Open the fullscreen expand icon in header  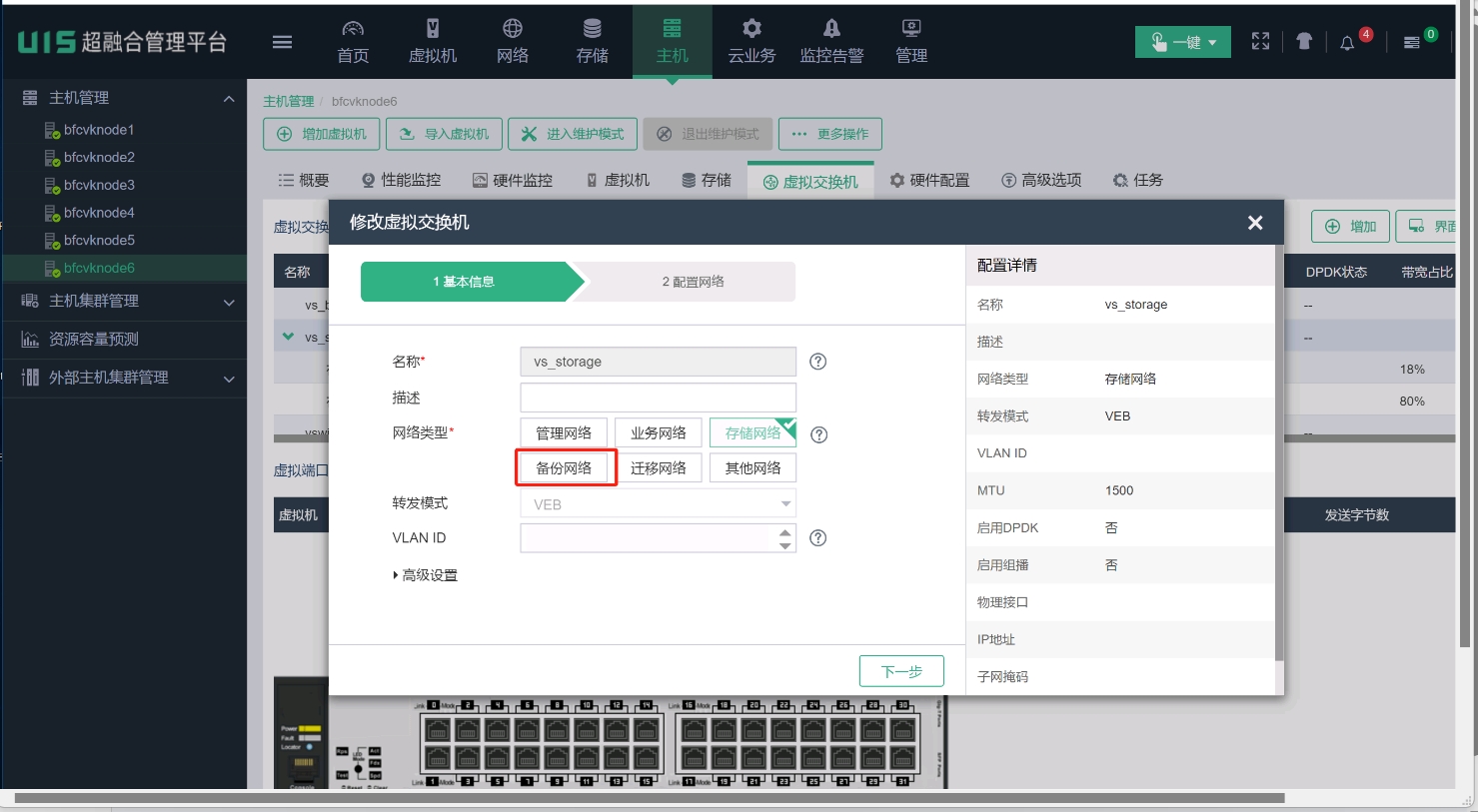point(1261,41)
